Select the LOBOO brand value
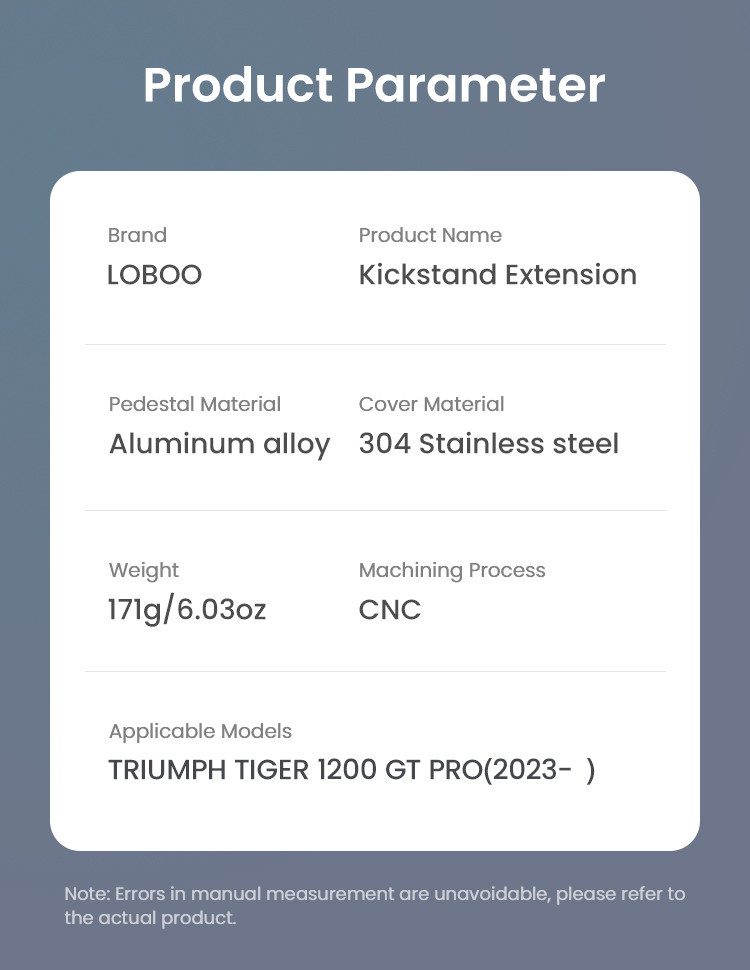 tap(154, 275)
